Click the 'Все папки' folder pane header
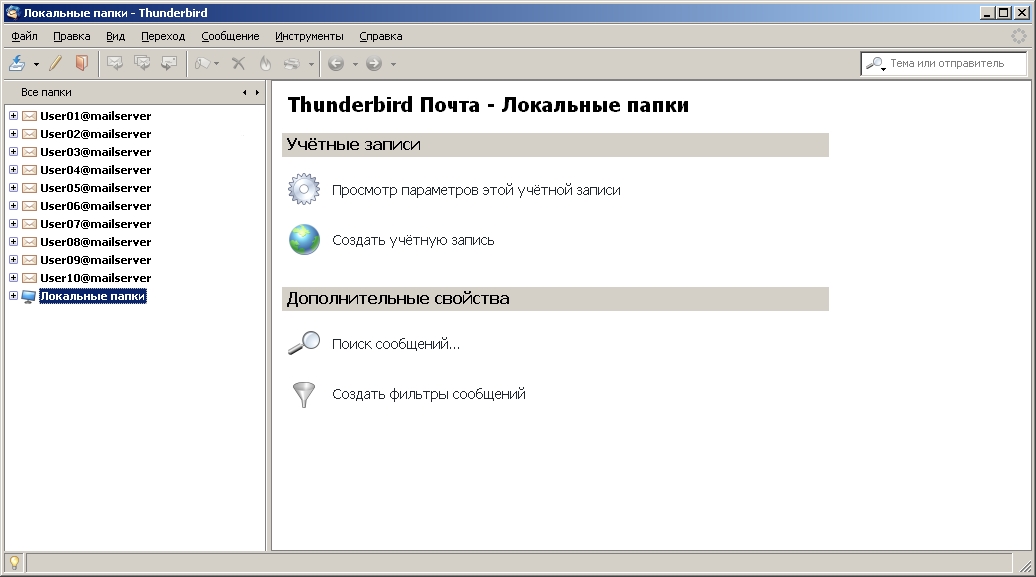1036x577 pixels. 135,93
